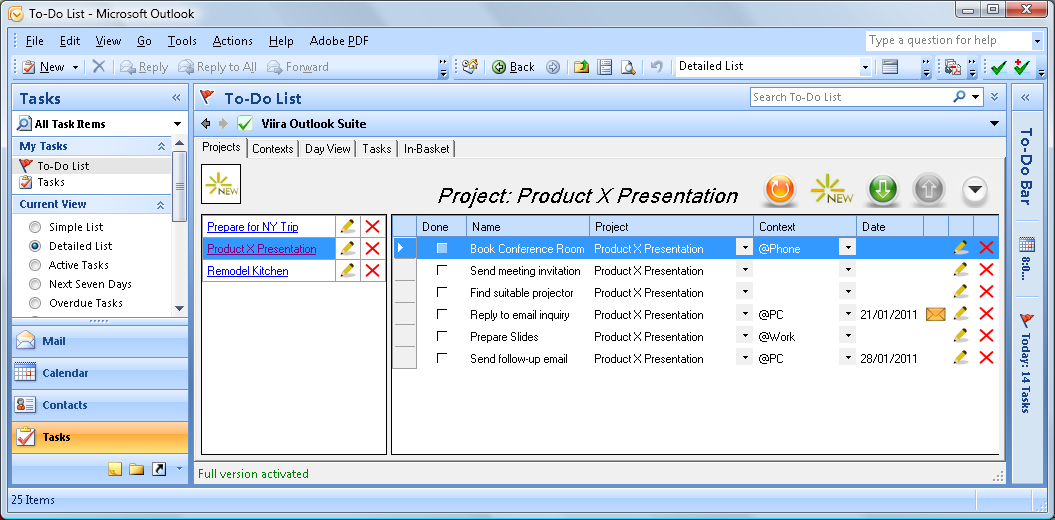Edit the Product X Presentation project pencil
This screenshot has width=1055, height=520.
tap(348, 249)
